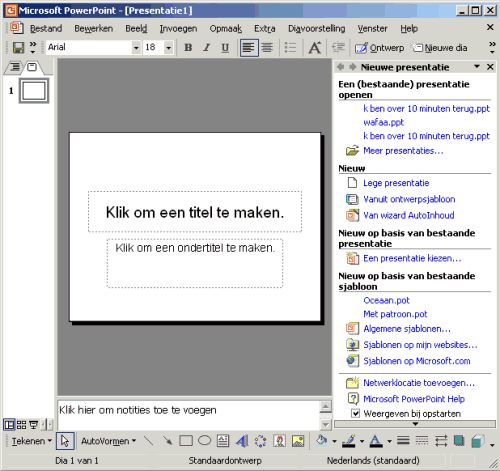Image resolution: width=500 pixels, height=471 pixels.
Task: Expand the font size 18 dropdown
Action: (169, 48)
